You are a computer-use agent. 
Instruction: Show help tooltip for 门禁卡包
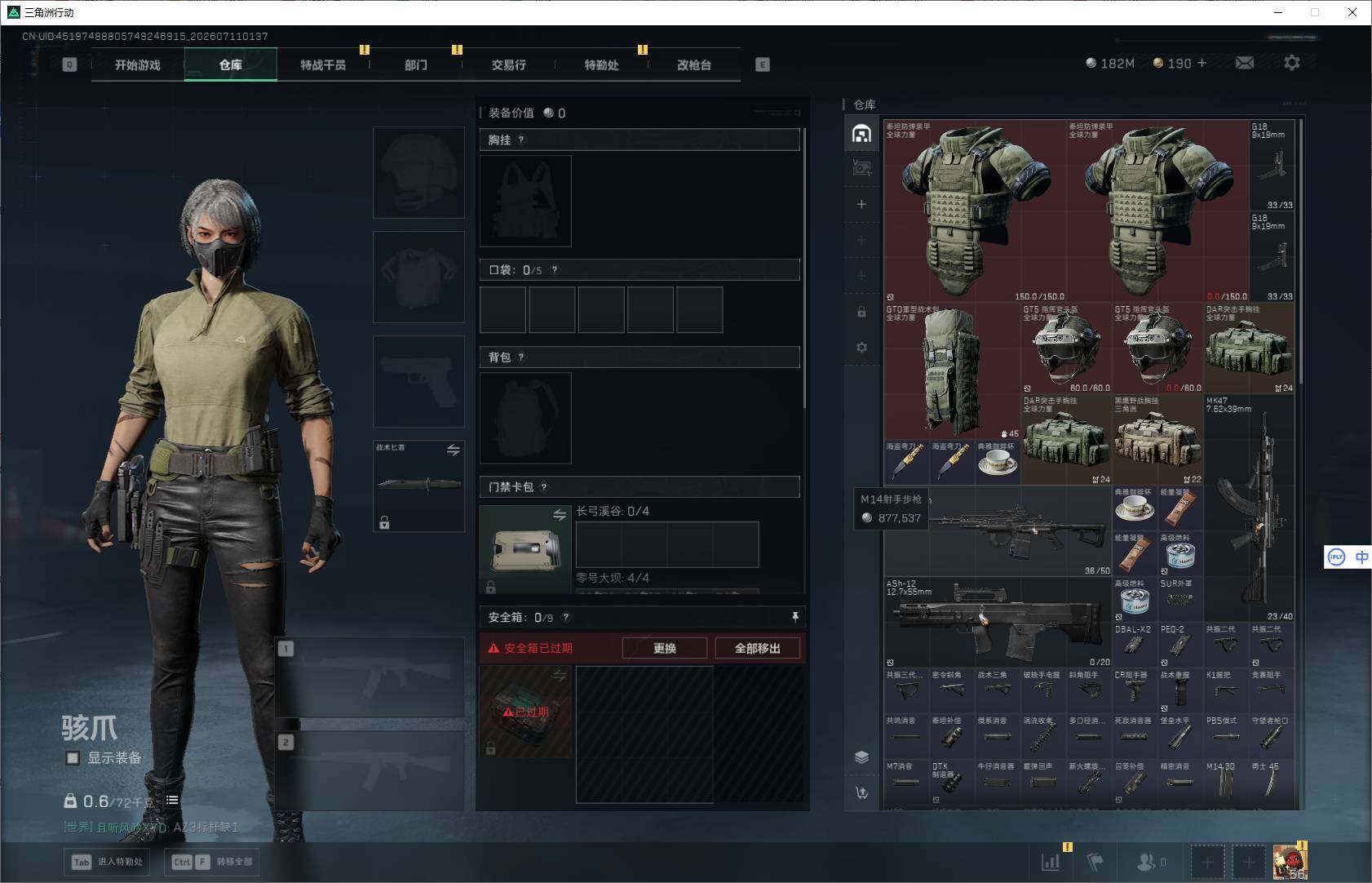[x=544, y=487]
